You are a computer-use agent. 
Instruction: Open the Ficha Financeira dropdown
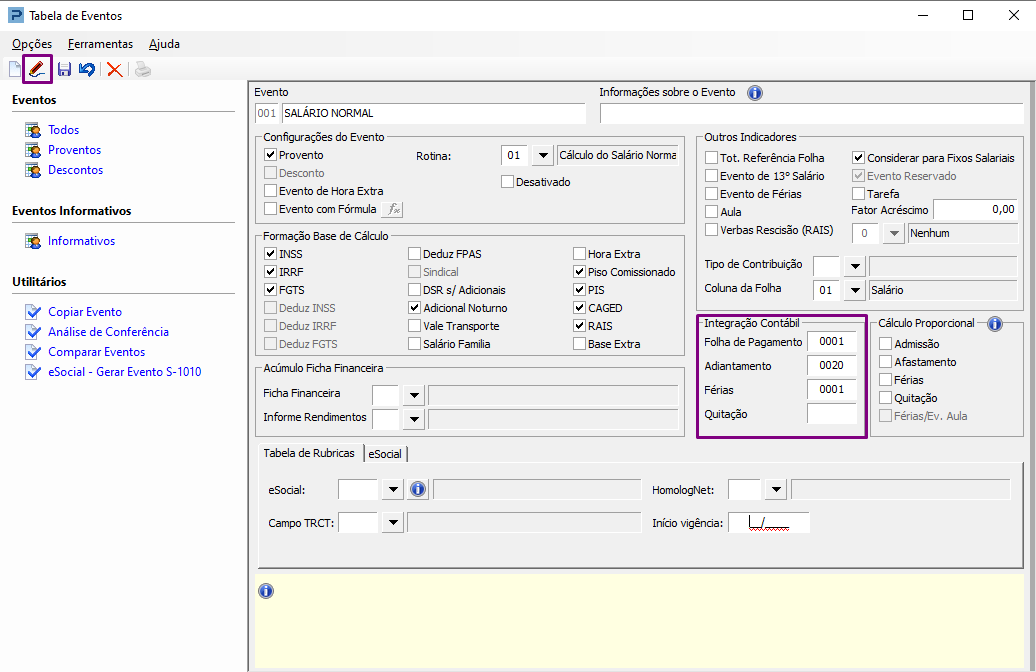pos(414,396)
